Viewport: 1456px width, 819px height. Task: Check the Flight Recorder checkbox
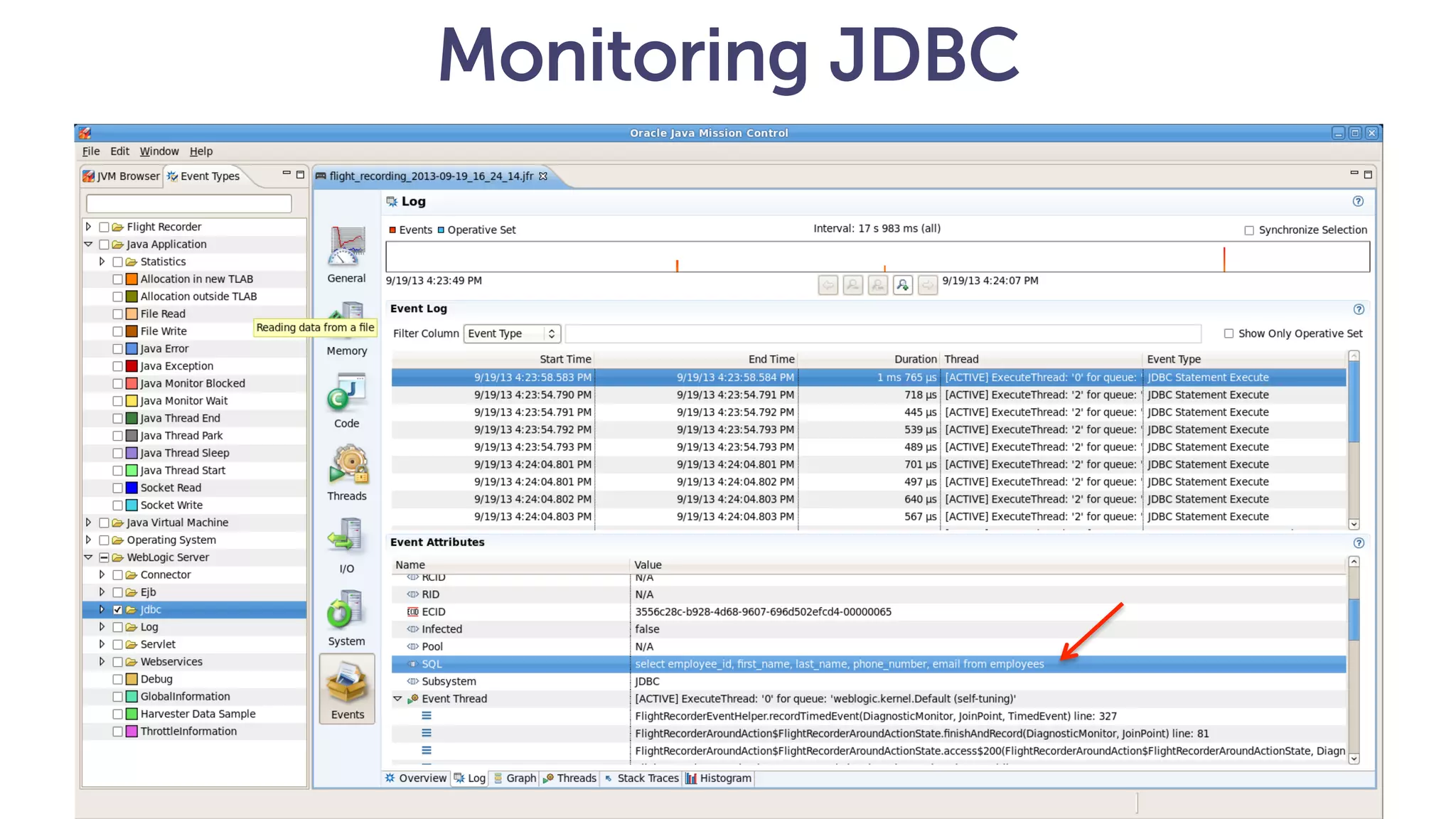[104, 227]
